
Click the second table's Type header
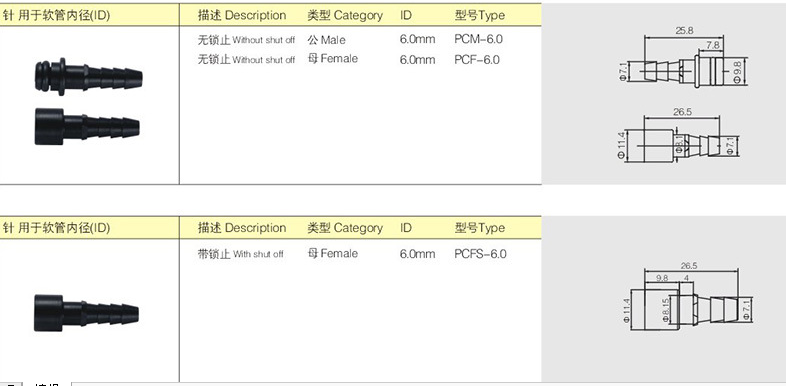[x=480, y=228]
